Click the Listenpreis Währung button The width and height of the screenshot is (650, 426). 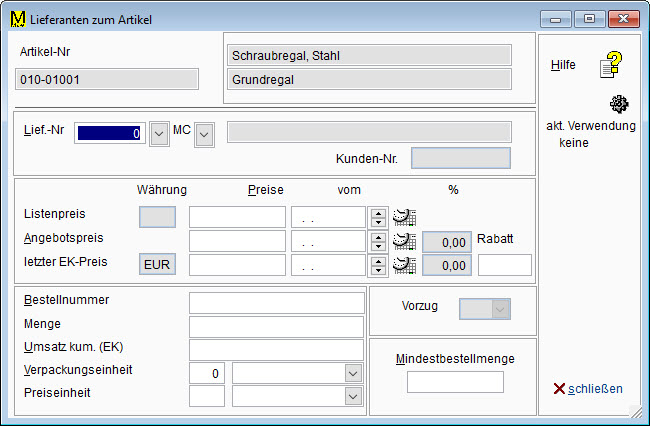coord(156,217)
